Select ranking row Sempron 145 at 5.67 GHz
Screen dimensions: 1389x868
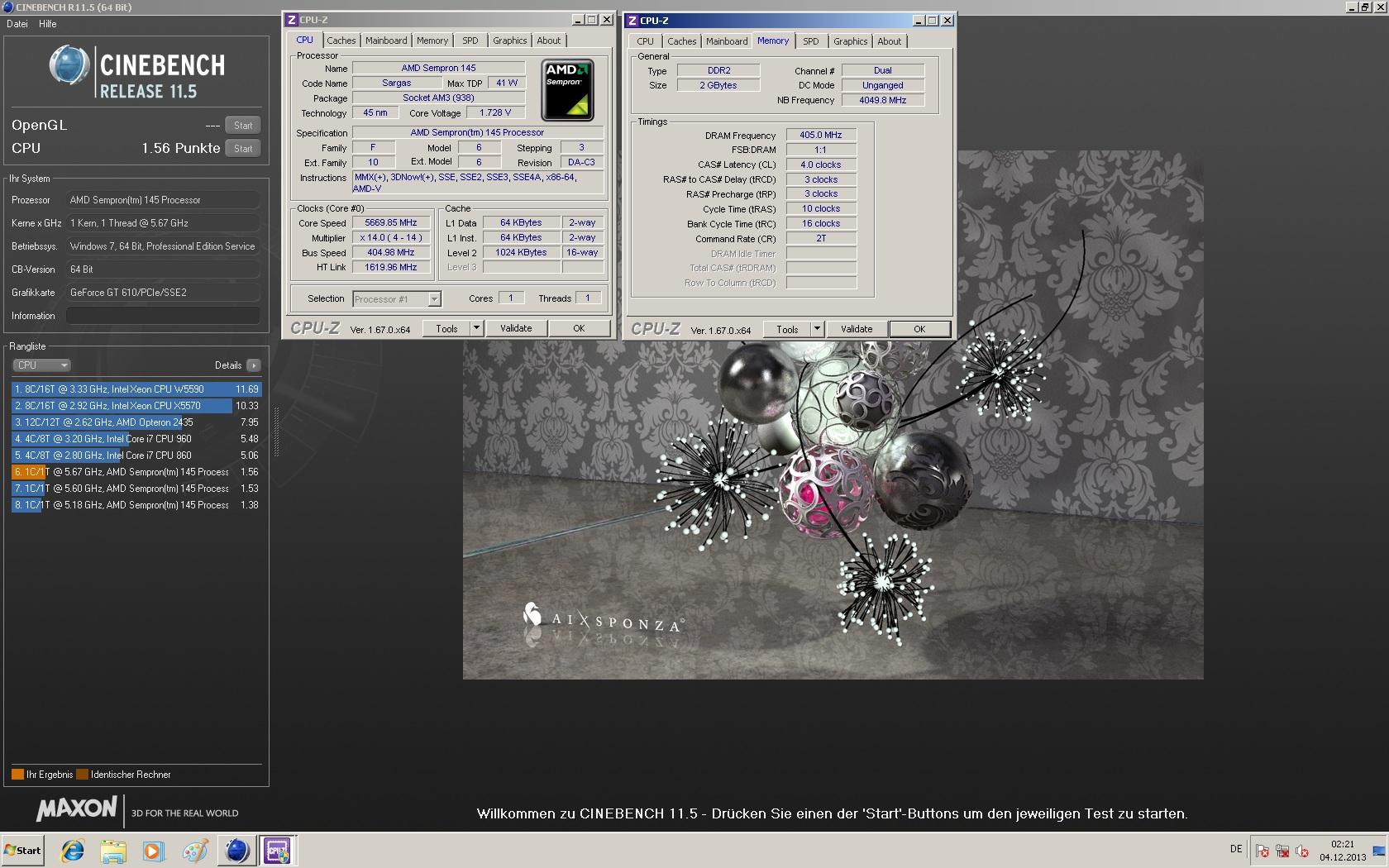click(136, 472)
